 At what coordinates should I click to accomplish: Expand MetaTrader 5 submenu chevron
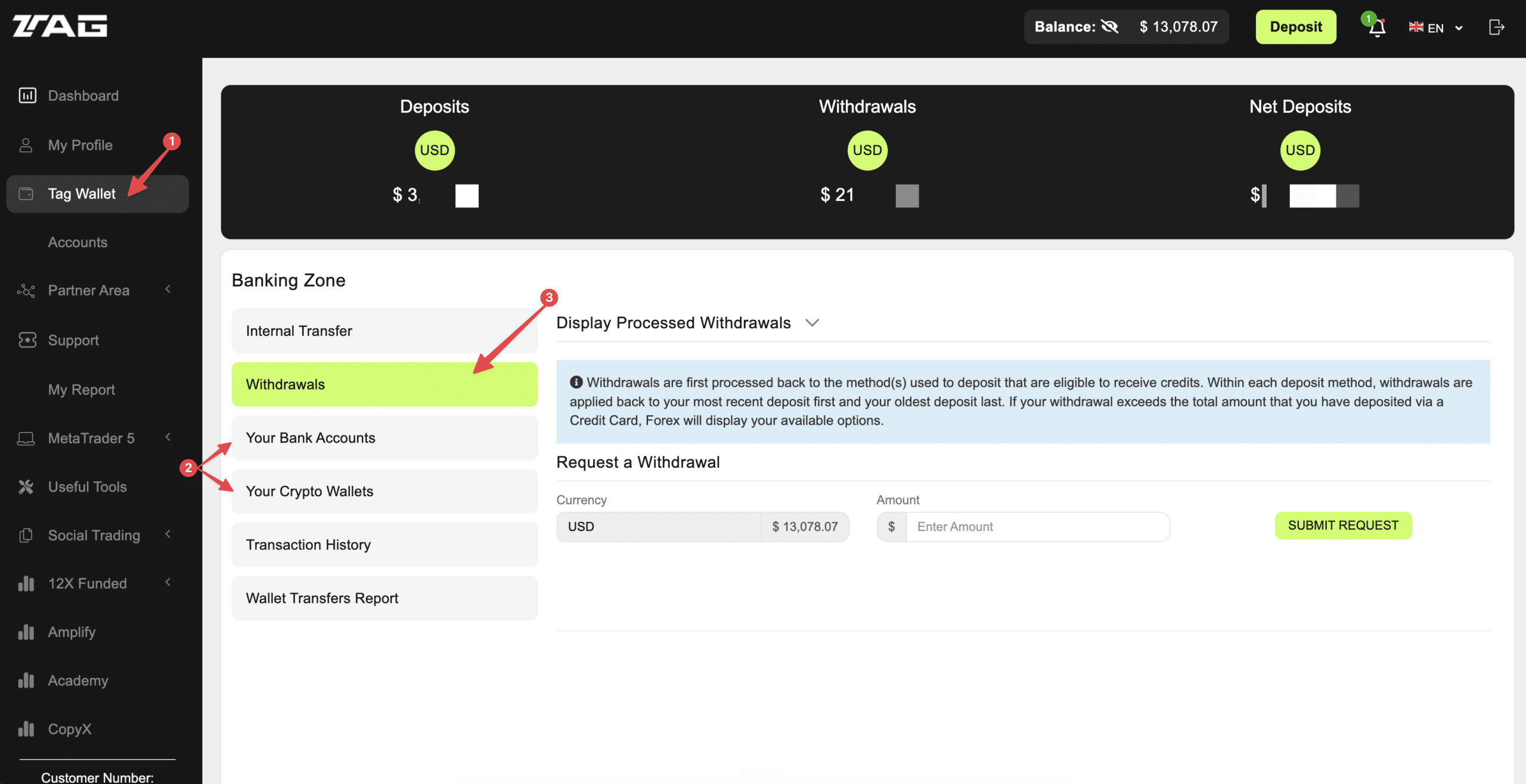[168, 437]
